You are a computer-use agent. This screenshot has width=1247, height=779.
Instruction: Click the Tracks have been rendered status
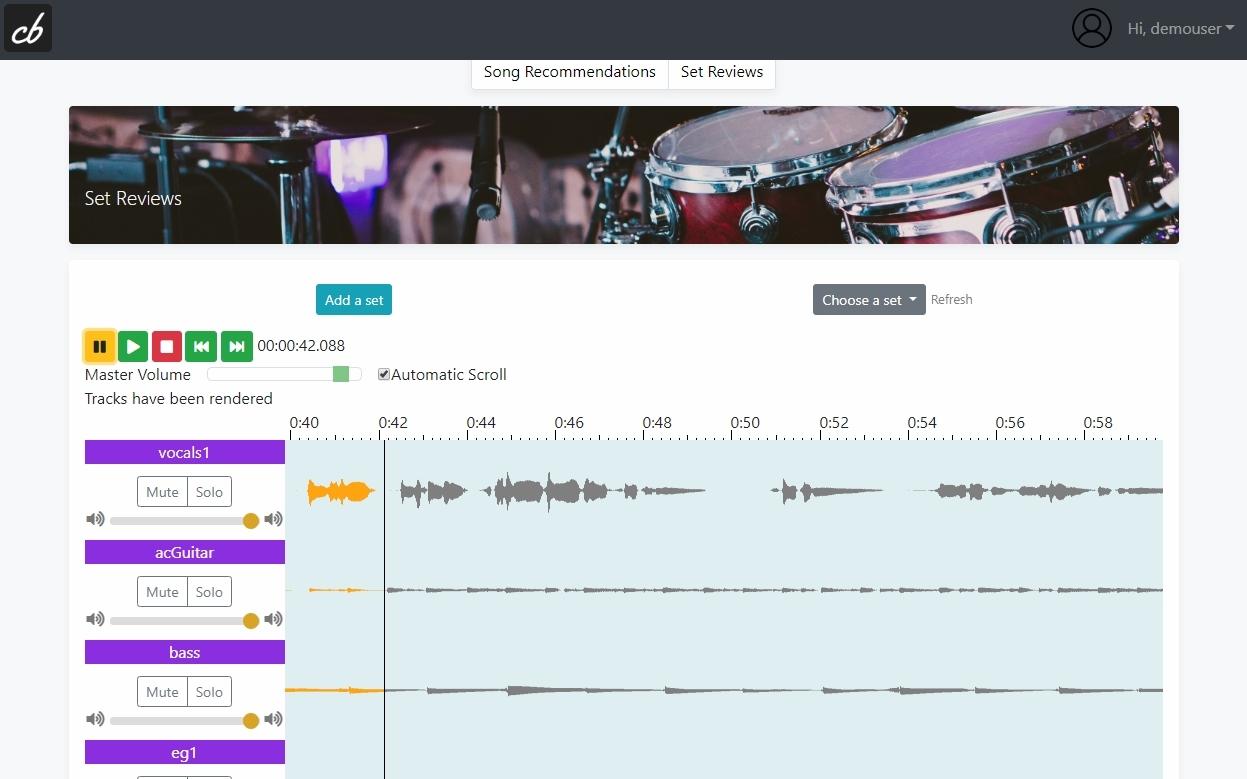coord(179,398)
